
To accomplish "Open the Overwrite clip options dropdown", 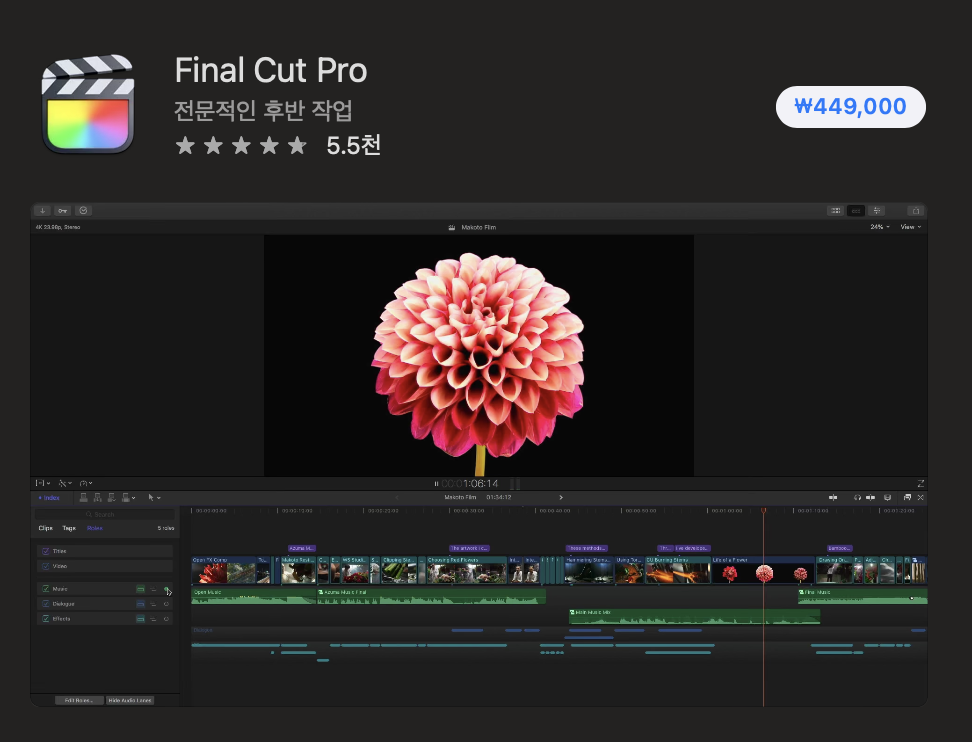I will click(128, 497).
